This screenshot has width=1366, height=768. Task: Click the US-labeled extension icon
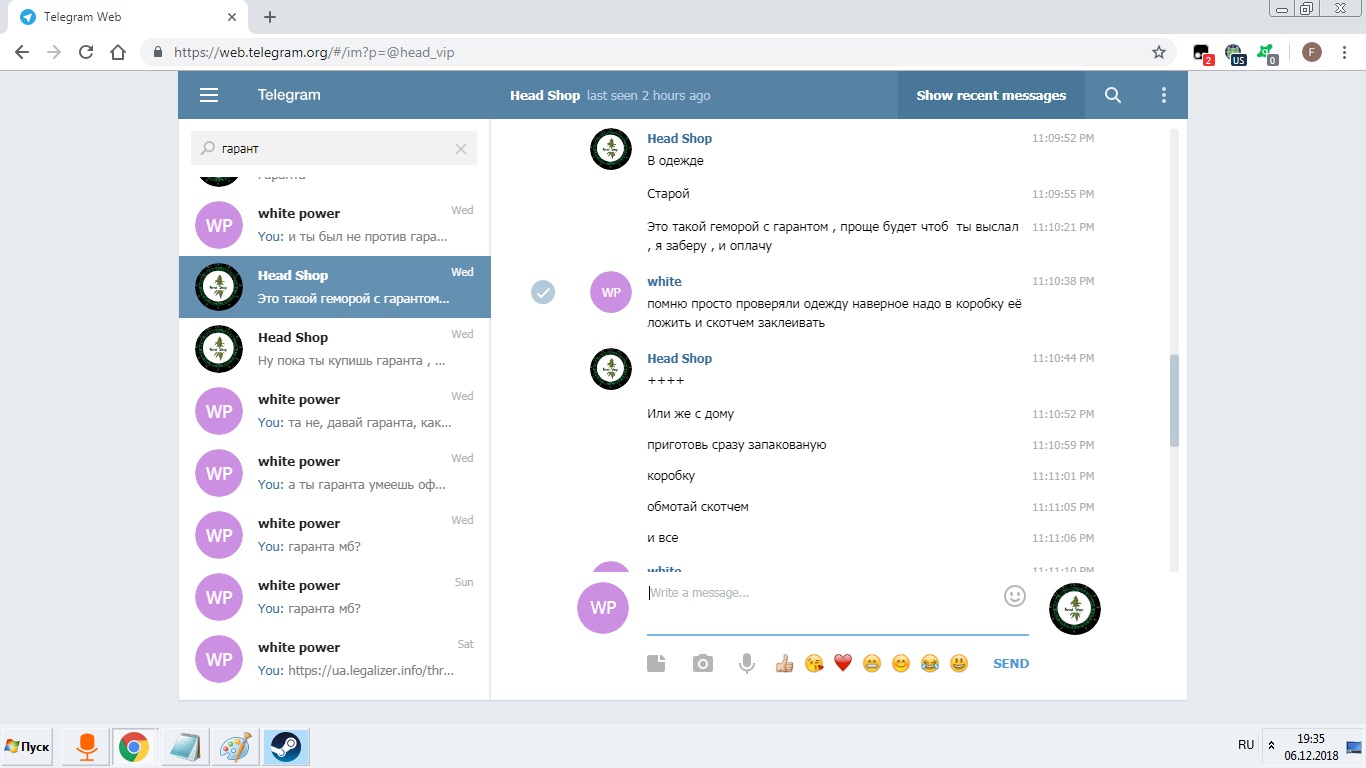point(1235,53)
